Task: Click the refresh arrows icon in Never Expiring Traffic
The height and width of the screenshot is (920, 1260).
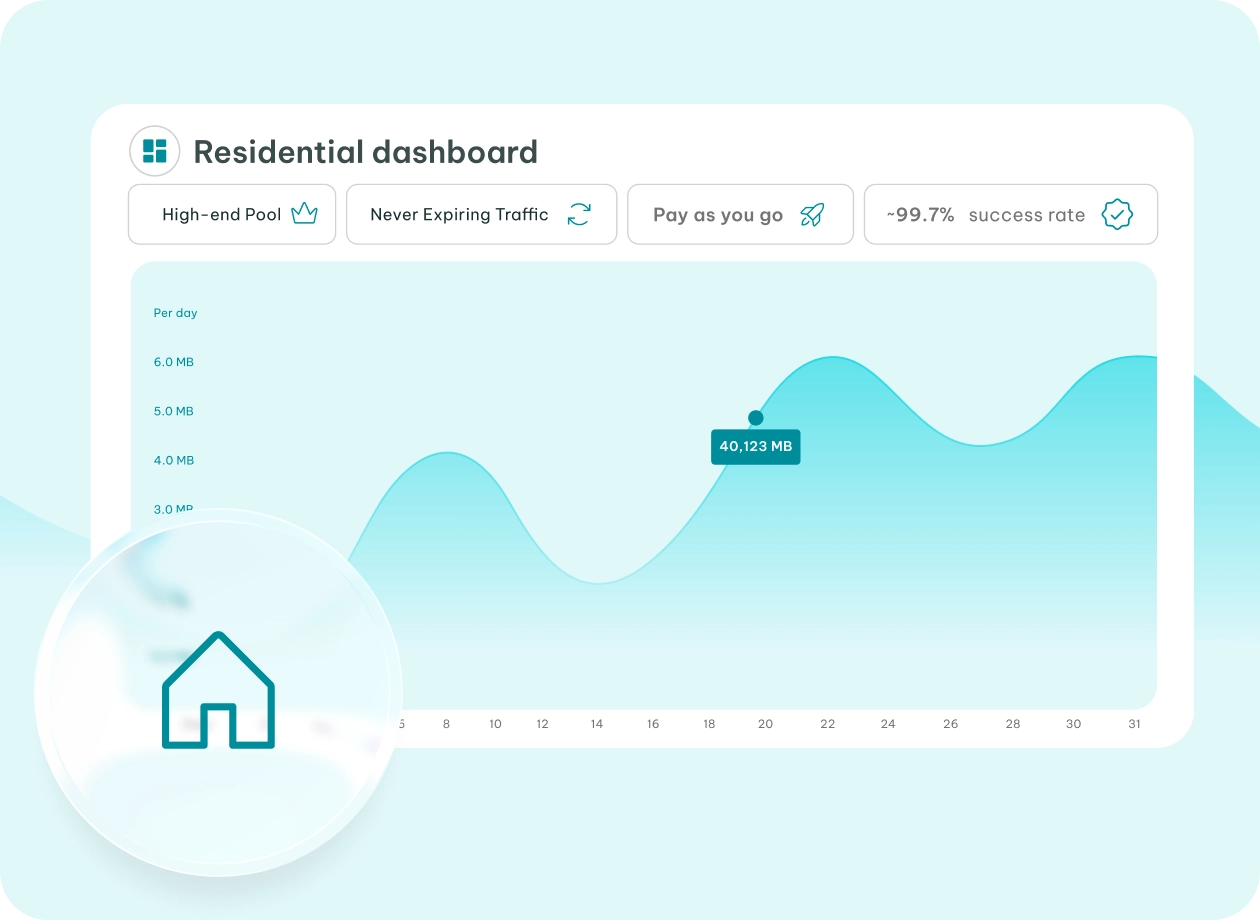Action: click(x=579, y=214)
